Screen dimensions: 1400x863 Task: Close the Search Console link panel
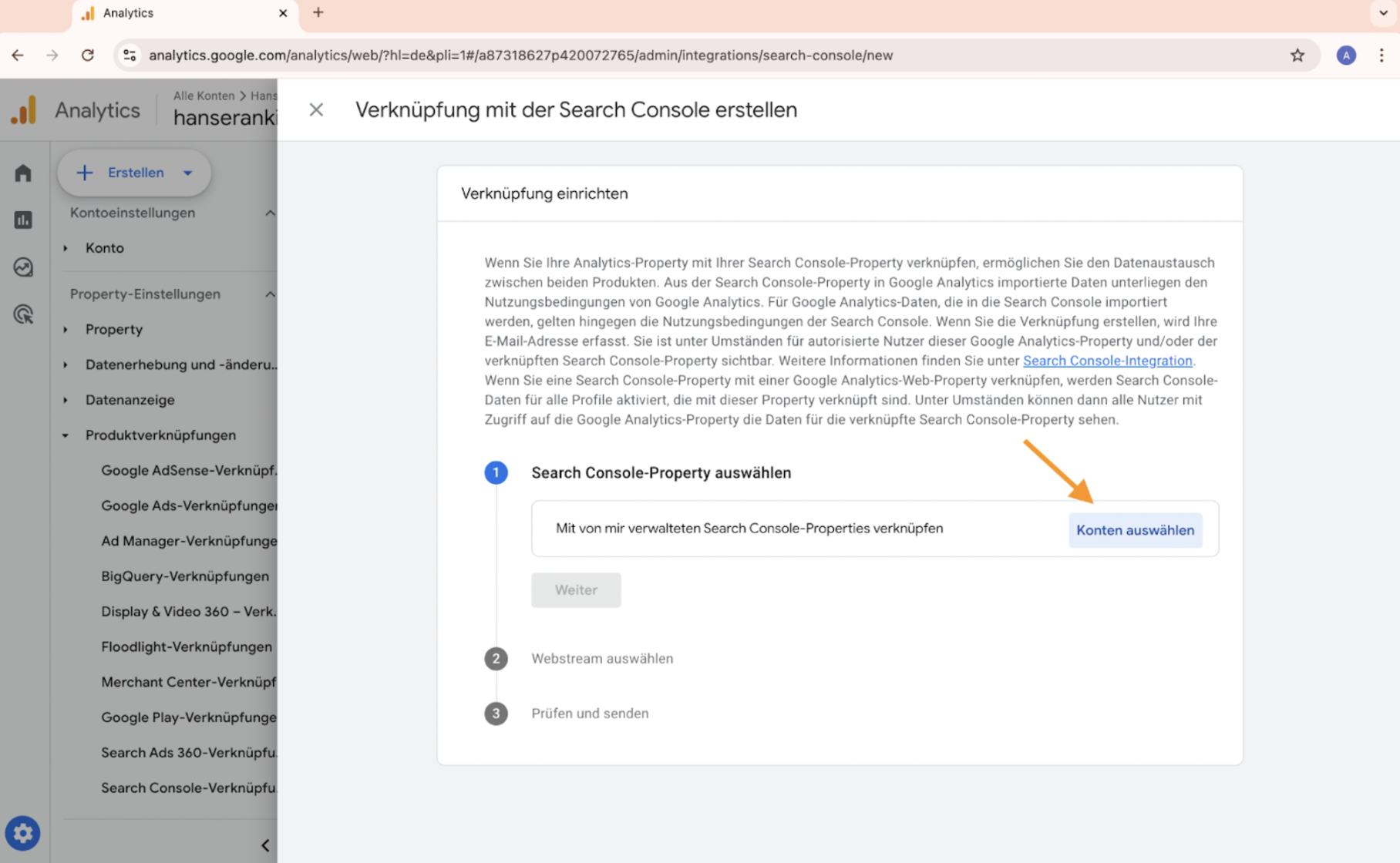(316, 109)
